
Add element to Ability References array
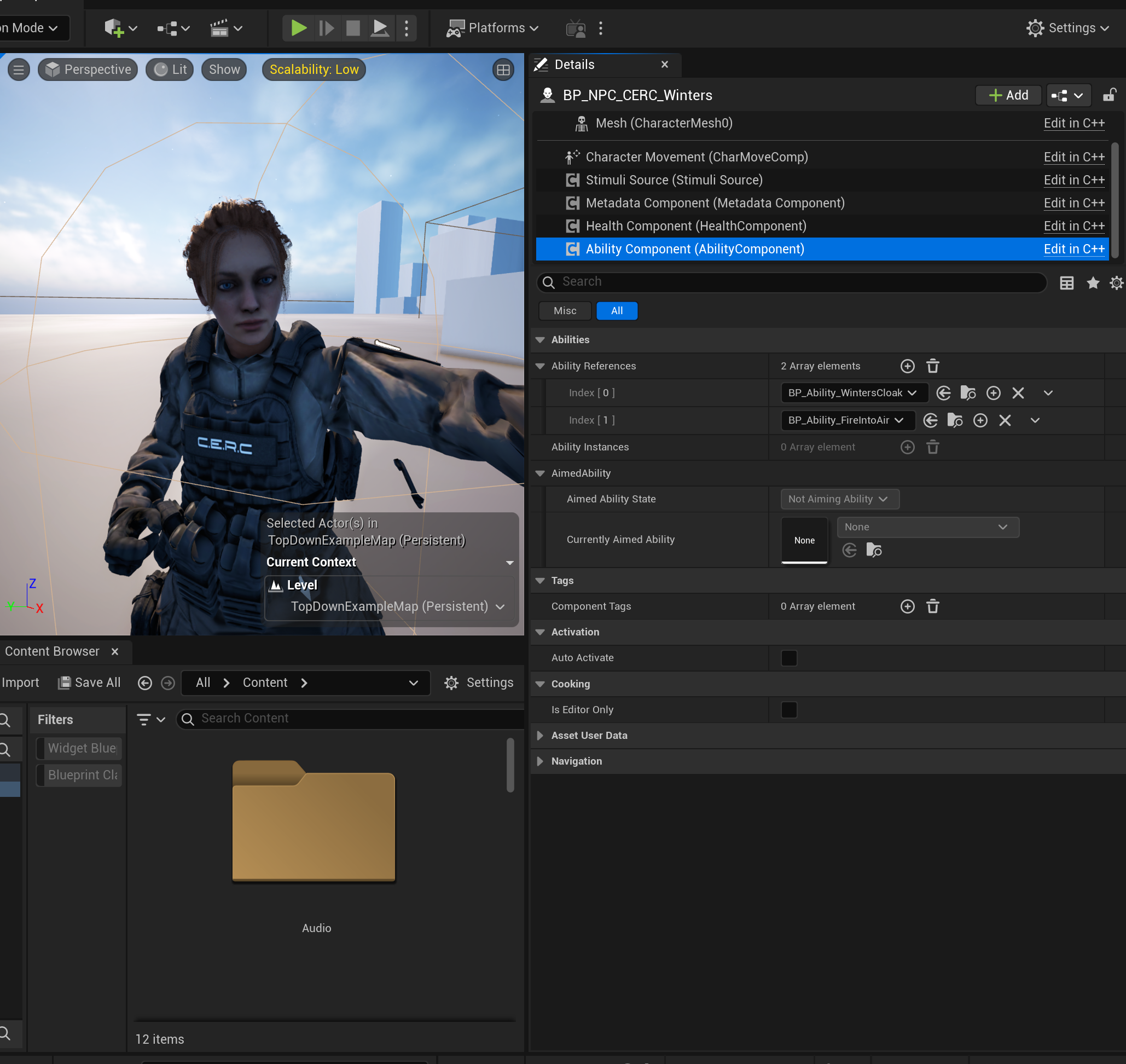coord(907,366)
